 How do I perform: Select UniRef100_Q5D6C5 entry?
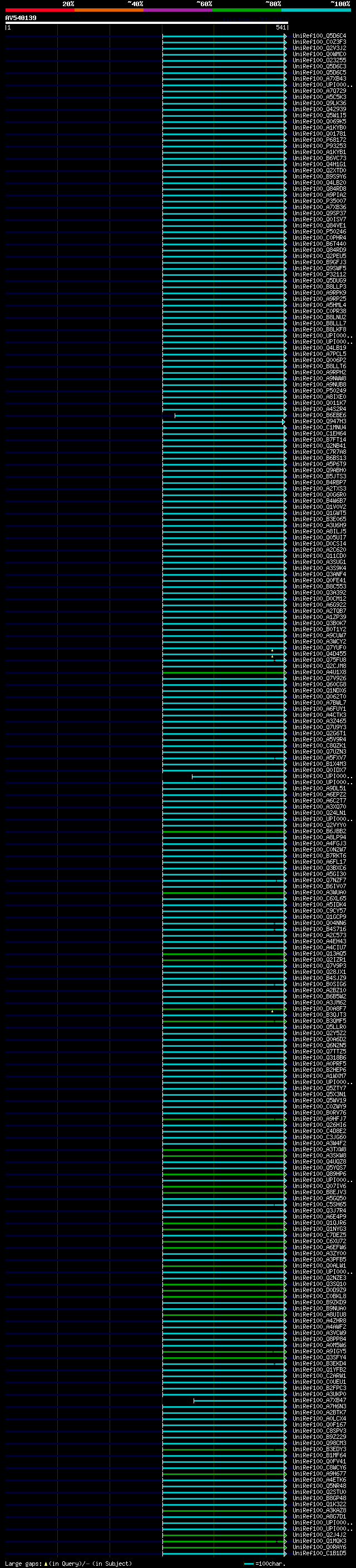click(319, 72)
